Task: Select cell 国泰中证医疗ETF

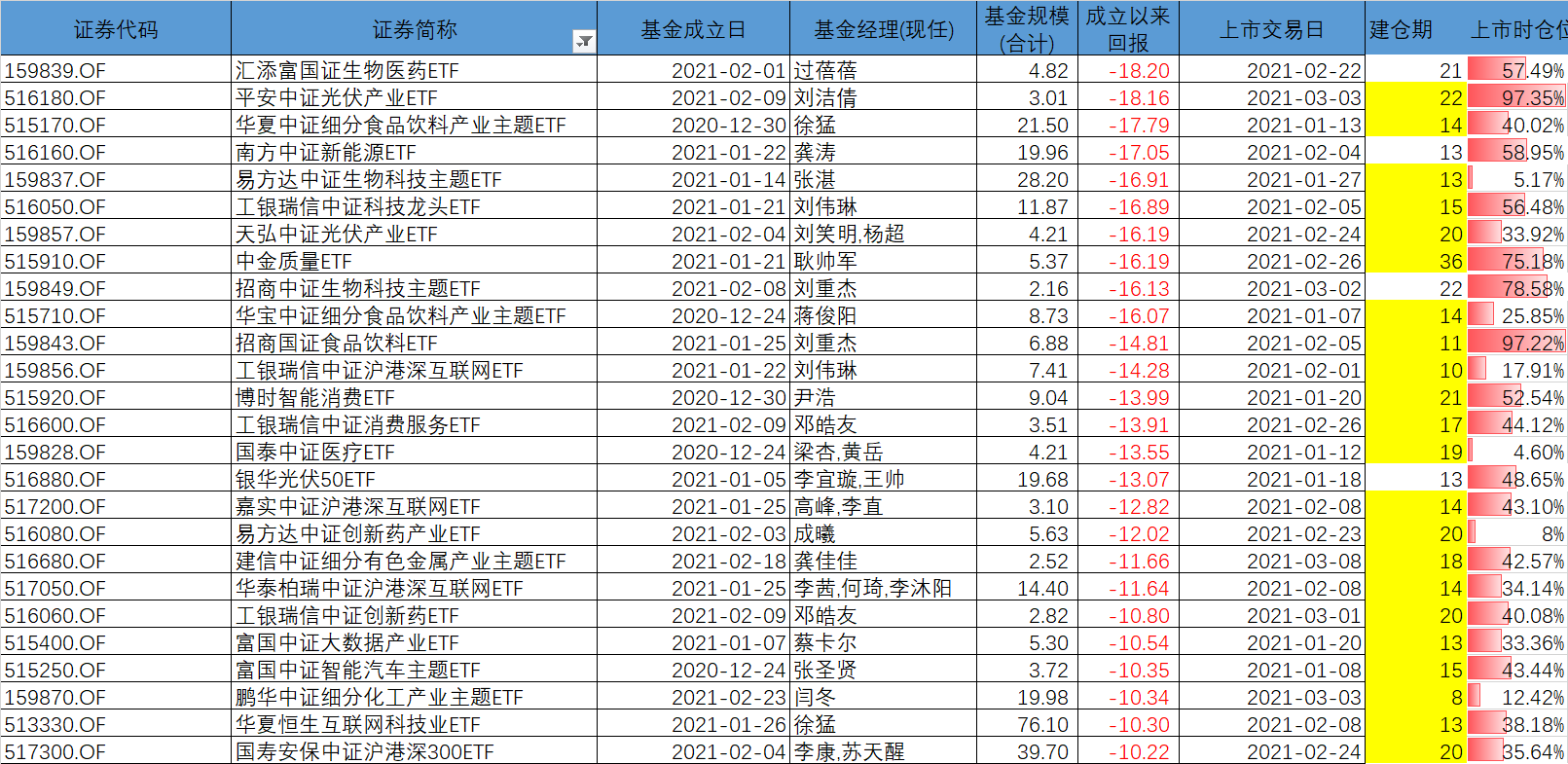Action: (x=414, y=452)
